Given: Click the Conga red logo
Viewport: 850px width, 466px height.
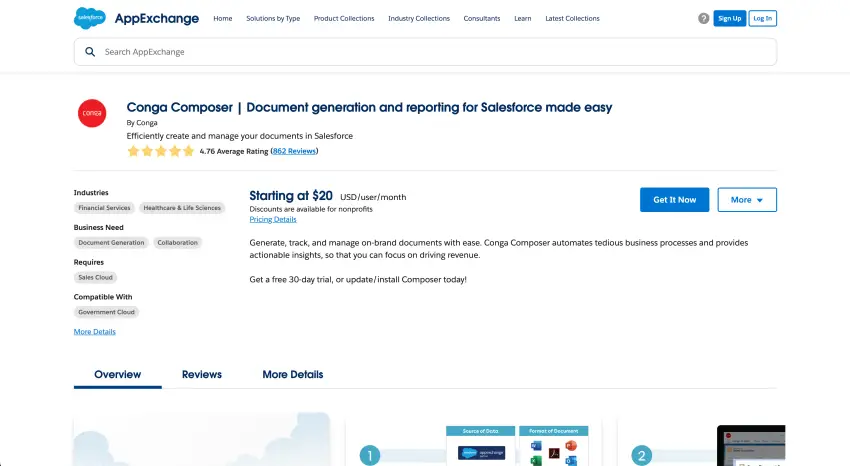Looking at the screenshot, I should click(x=92, y=114).
